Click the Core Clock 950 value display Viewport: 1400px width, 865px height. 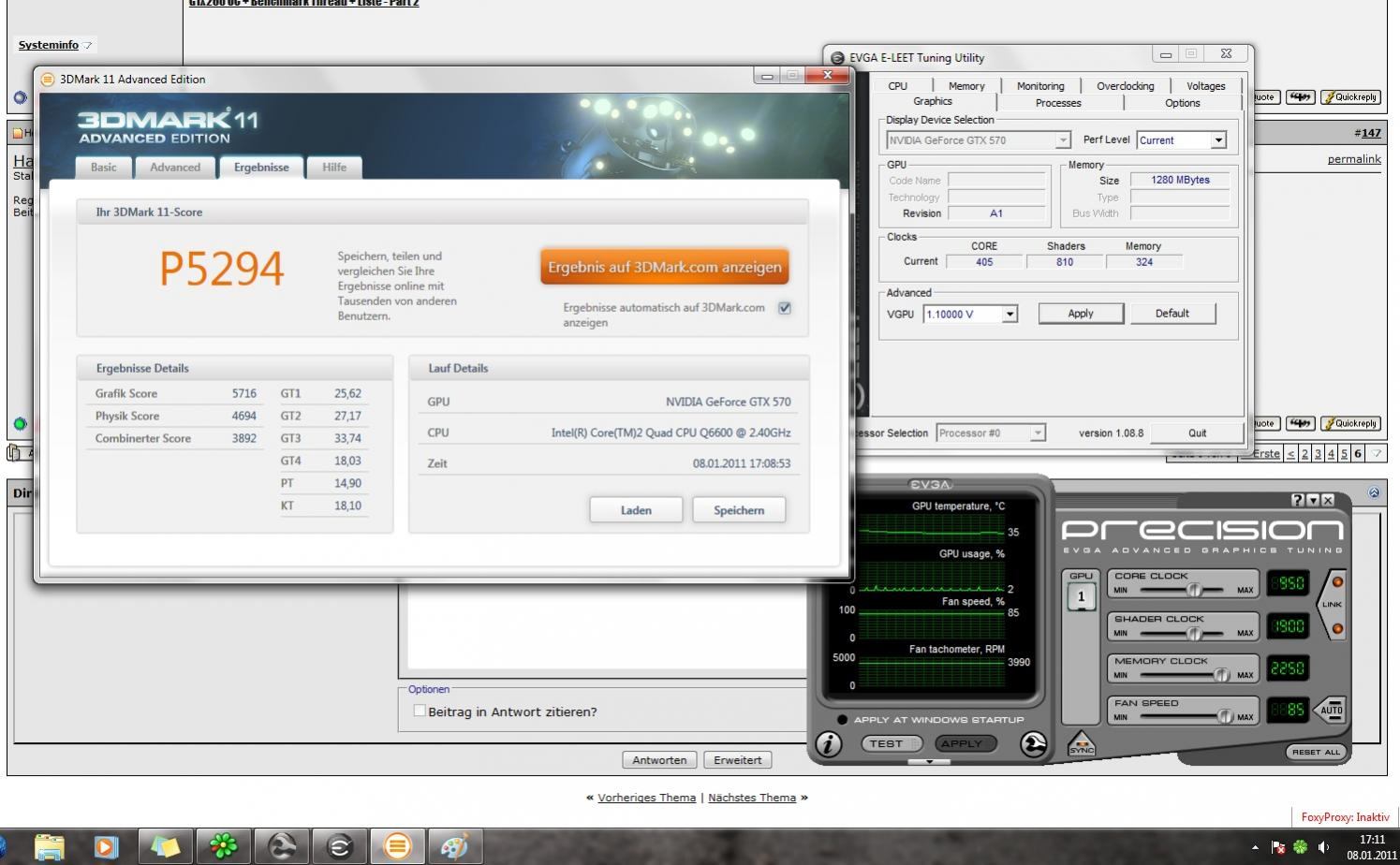point(1288,583)
